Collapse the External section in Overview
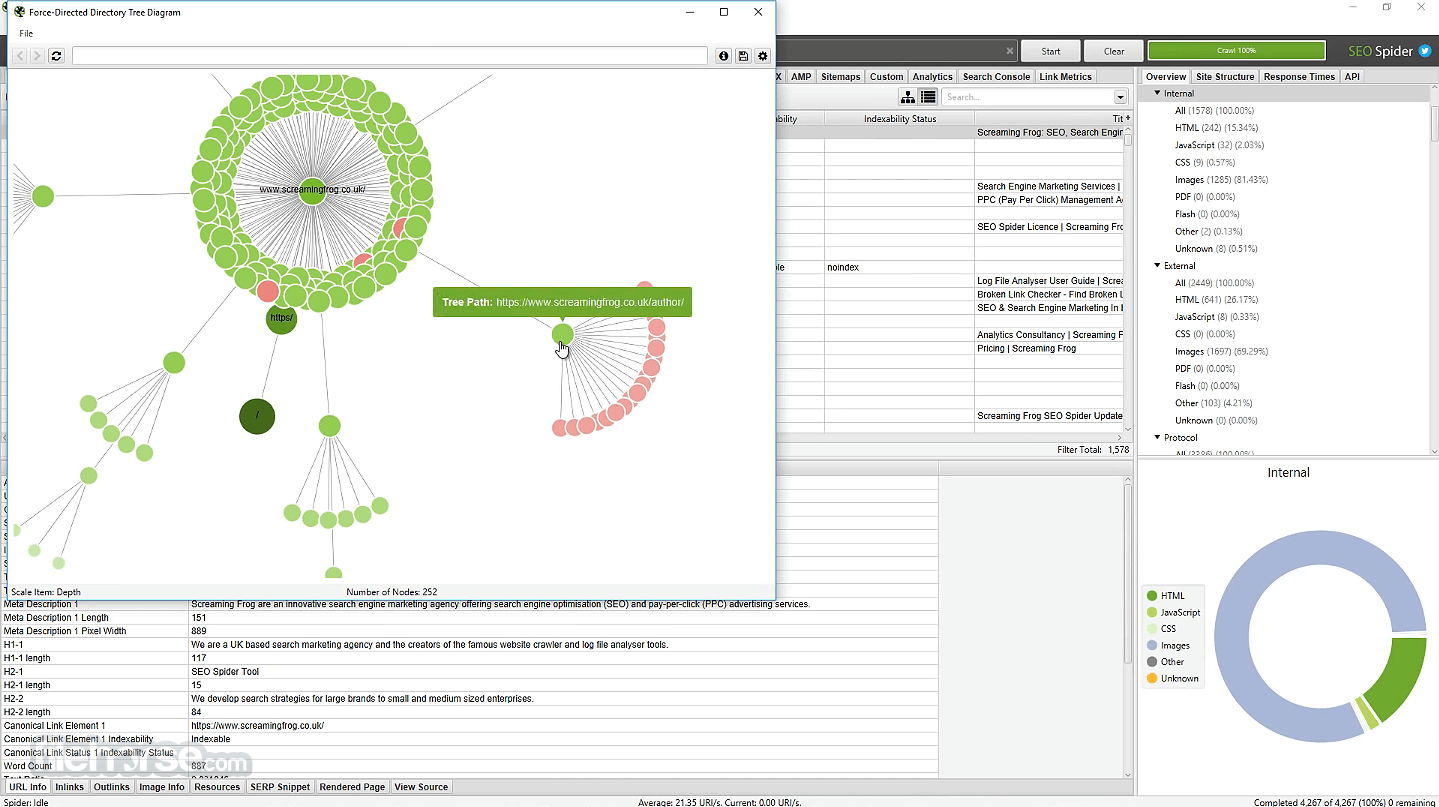This screenshot has height=807, width=1439. (1158, 265)
